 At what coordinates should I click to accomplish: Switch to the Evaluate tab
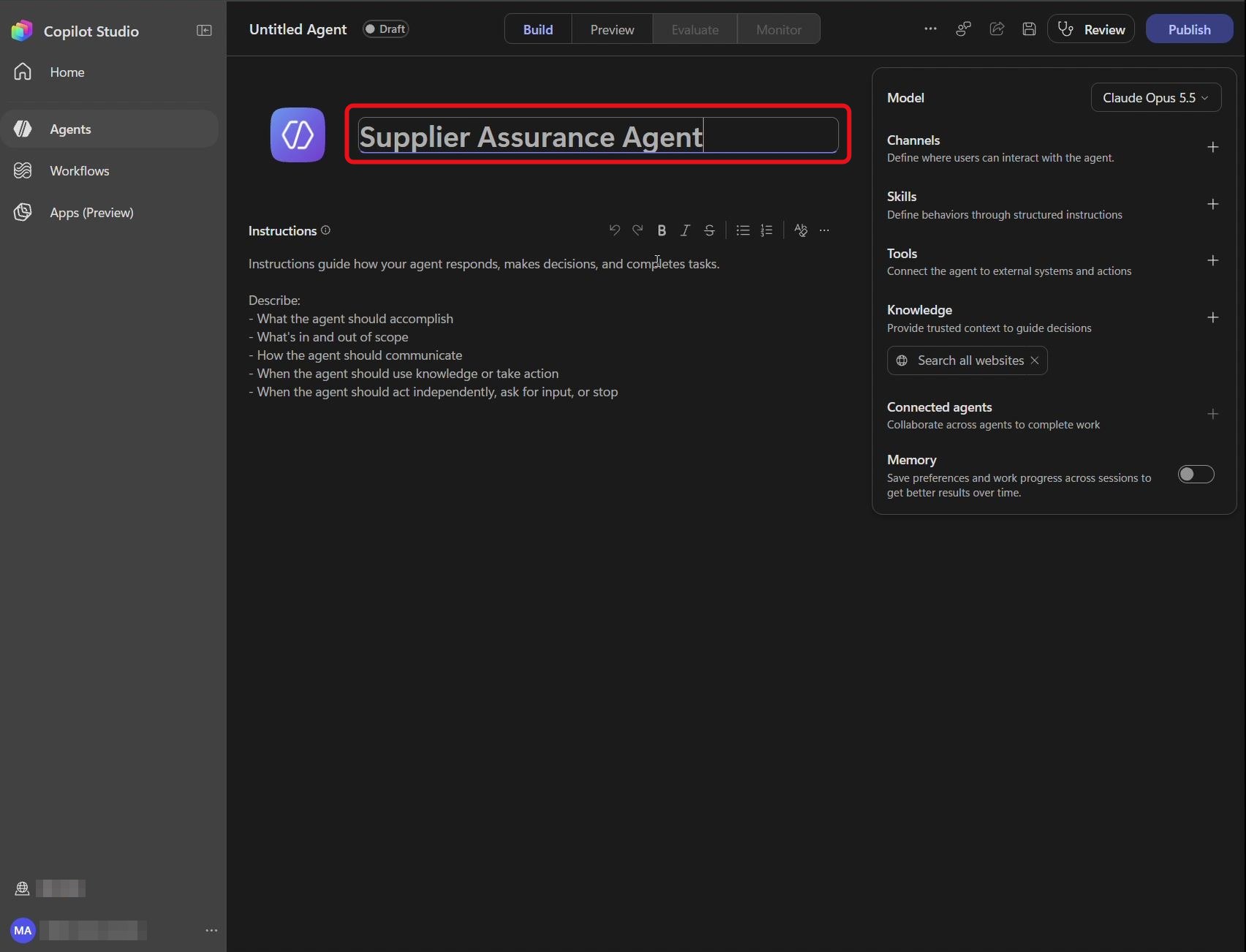(x=695, y=29)
